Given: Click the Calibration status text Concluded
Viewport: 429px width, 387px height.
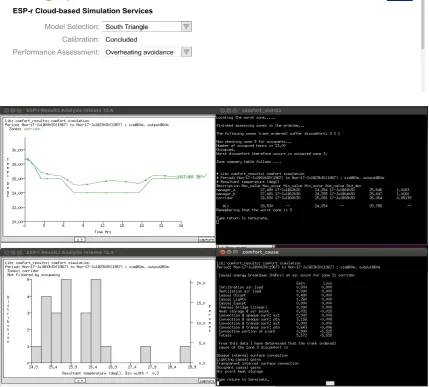Looking at the screenshot, I should 121,39.
